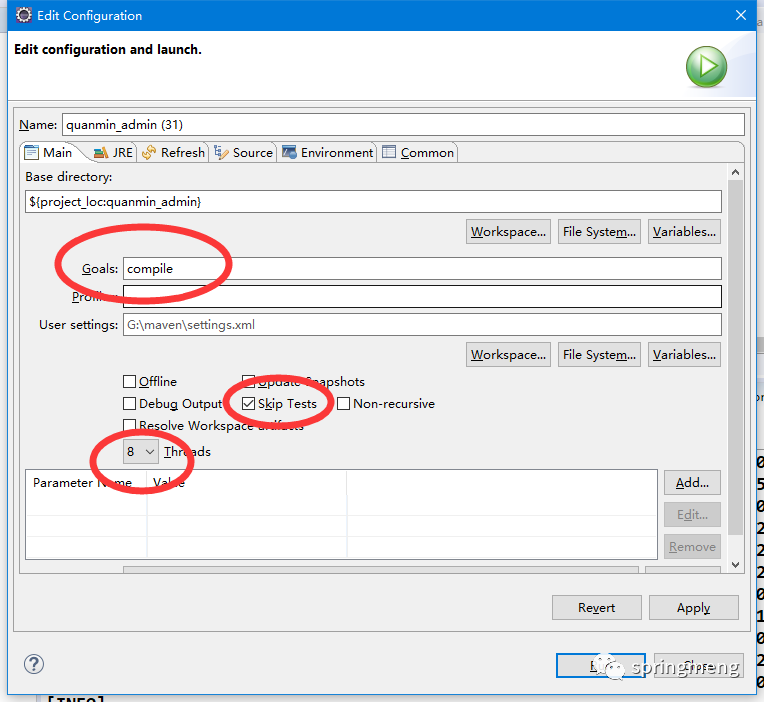Open the JRE tab
This screenshot has height=702, width=764.
(x=113, y=152)
